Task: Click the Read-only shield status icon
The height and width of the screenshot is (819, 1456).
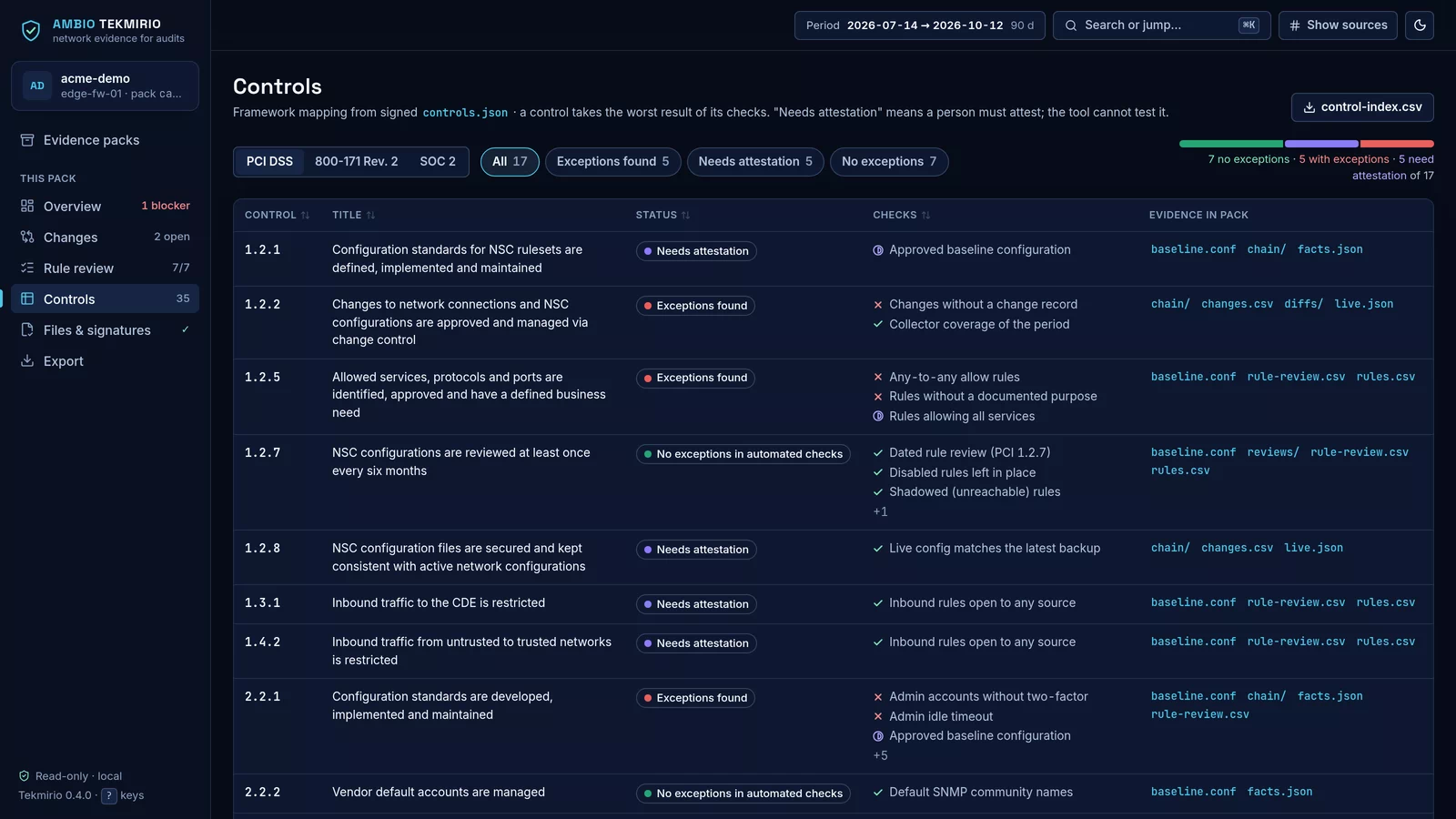Action: tap(25, 776)
